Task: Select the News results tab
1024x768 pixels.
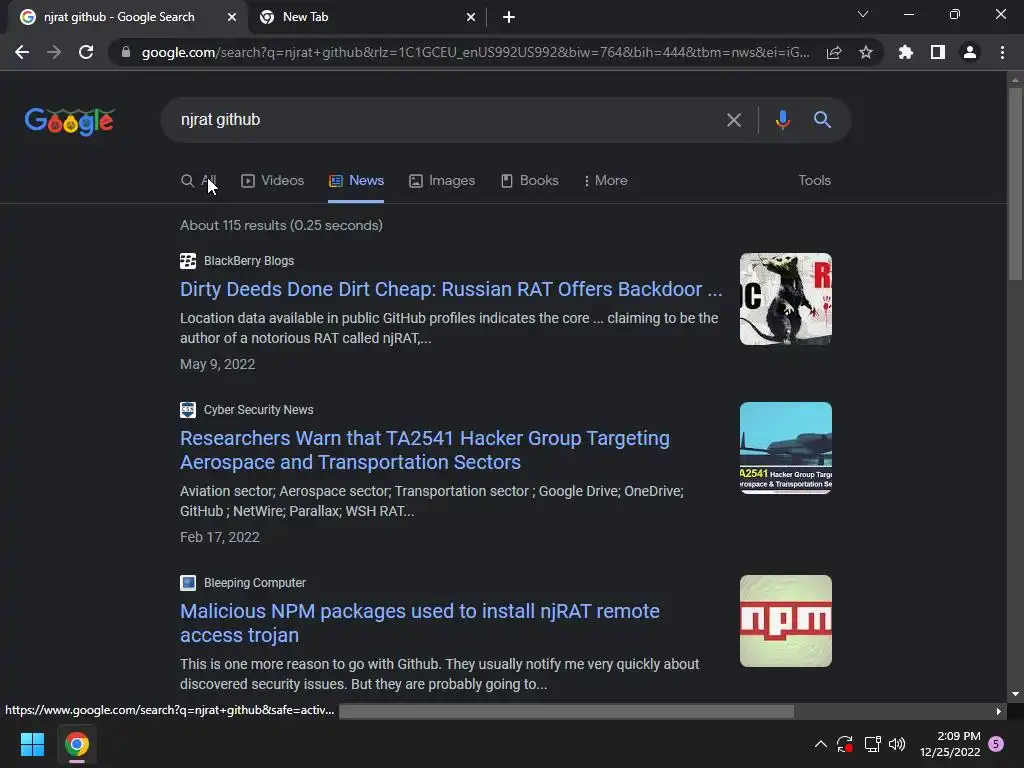Action: click(356, 181)
